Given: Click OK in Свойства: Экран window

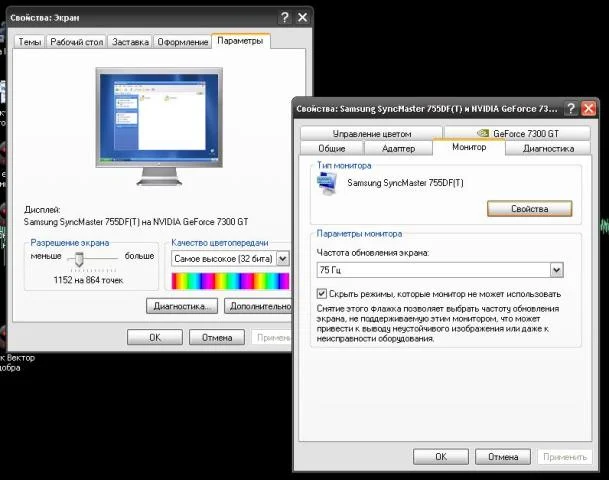Looking at the screenshot, I should pyautogui.click(x=155, y=337).
